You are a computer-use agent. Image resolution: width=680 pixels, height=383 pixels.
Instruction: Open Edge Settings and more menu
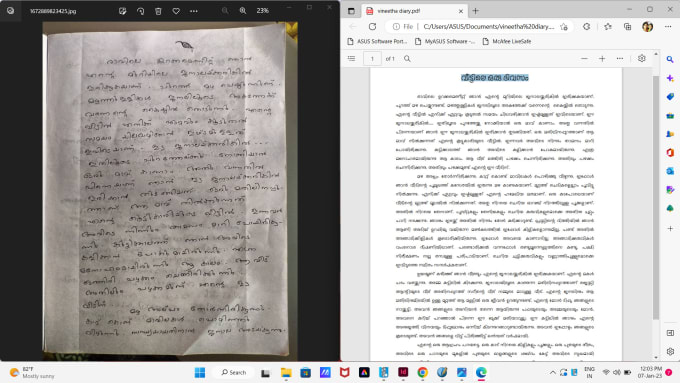(668, 26)
